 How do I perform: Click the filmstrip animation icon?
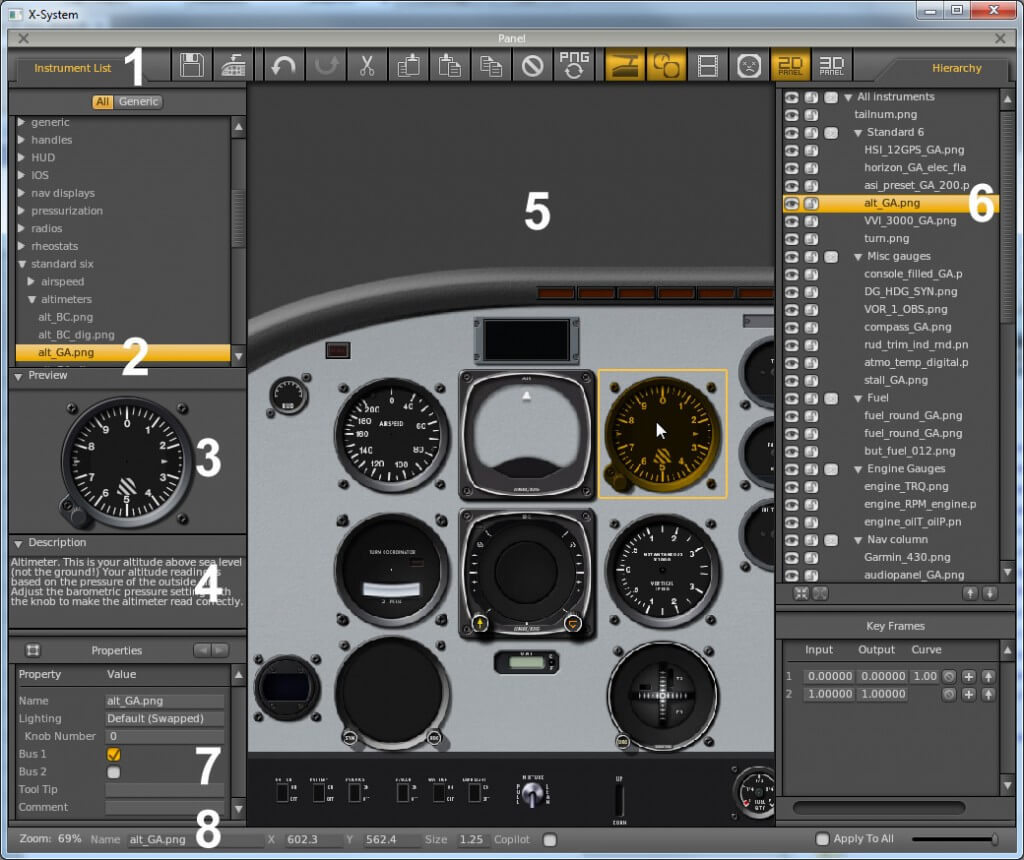(x=708, y=64)
